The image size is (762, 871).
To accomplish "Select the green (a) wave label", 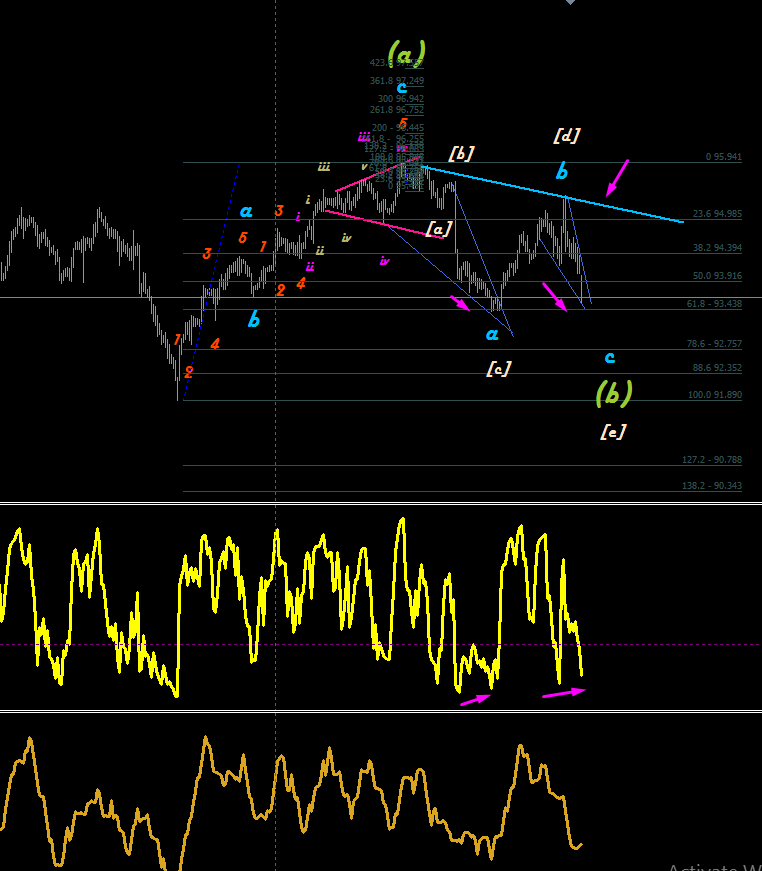I will [x=407, y=54].
